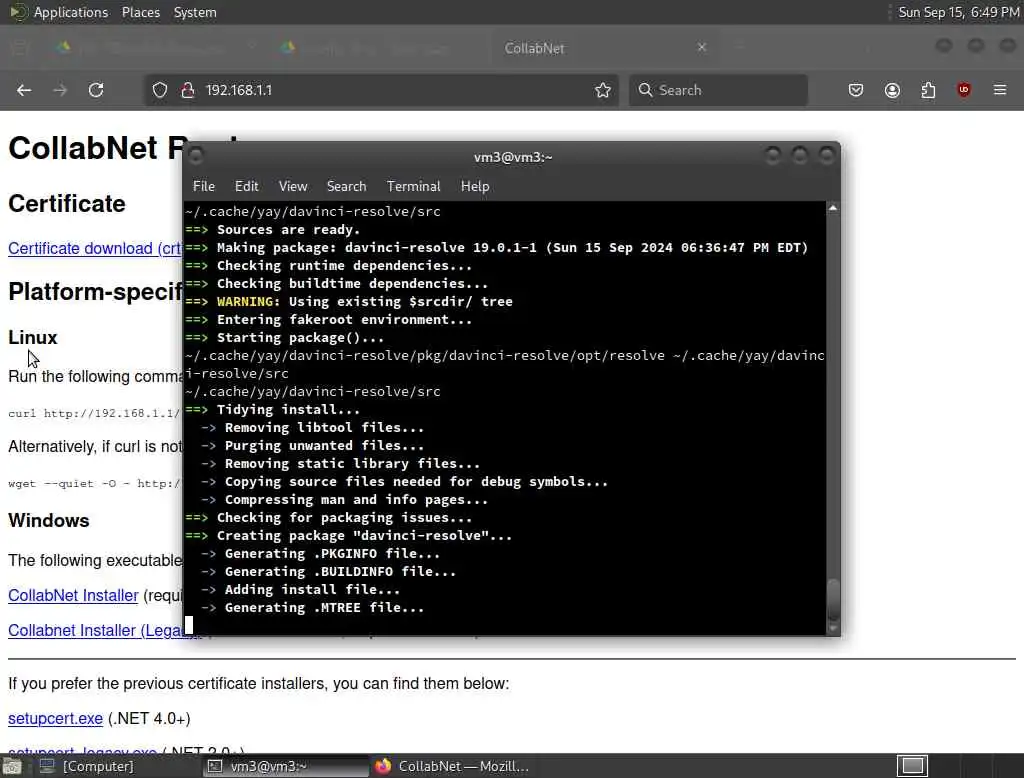Go back using the browser back arrow
Viewport: 1024px width, 778px height.
pos(24,90)
